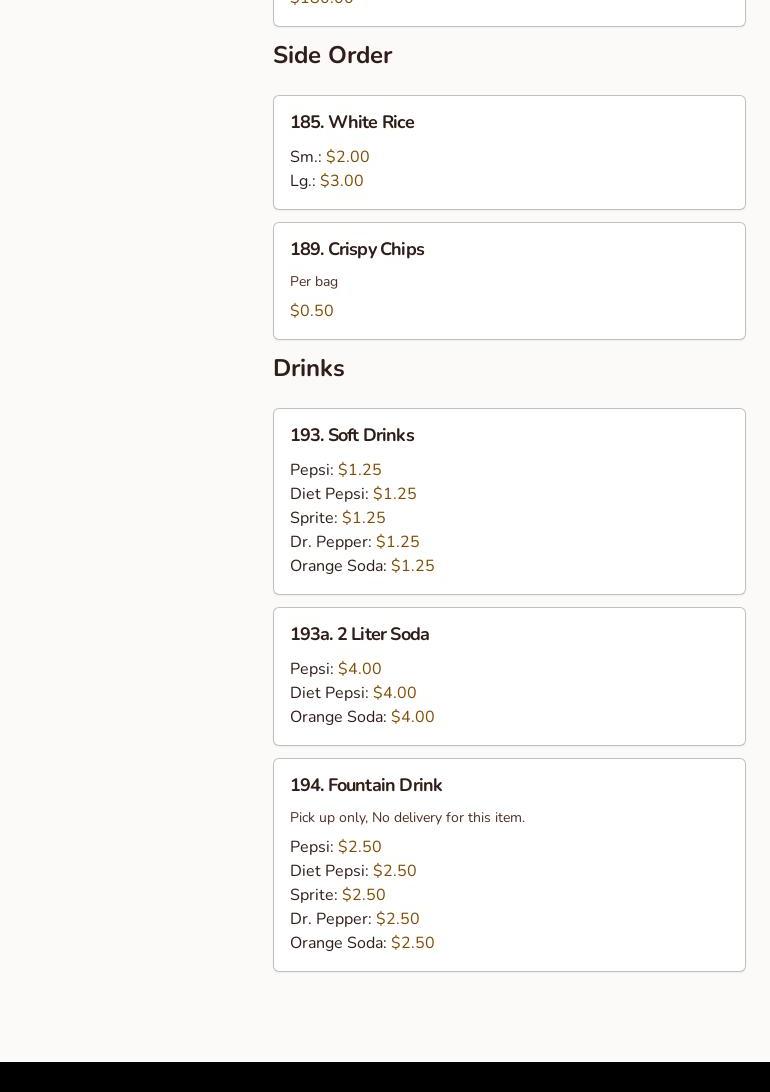The height and width of the screenshot is (1092, 770).
Task: Select the 2 Liter Pepsi $4.00 option
Action: (x=336, y=669)
